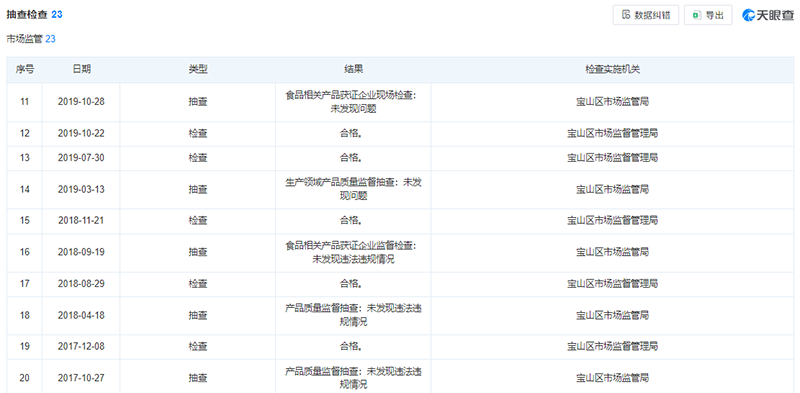Viewport: 800px width, 393px height.
Task: Click type 检查 in row 12
Action: [x=197, y=134]
